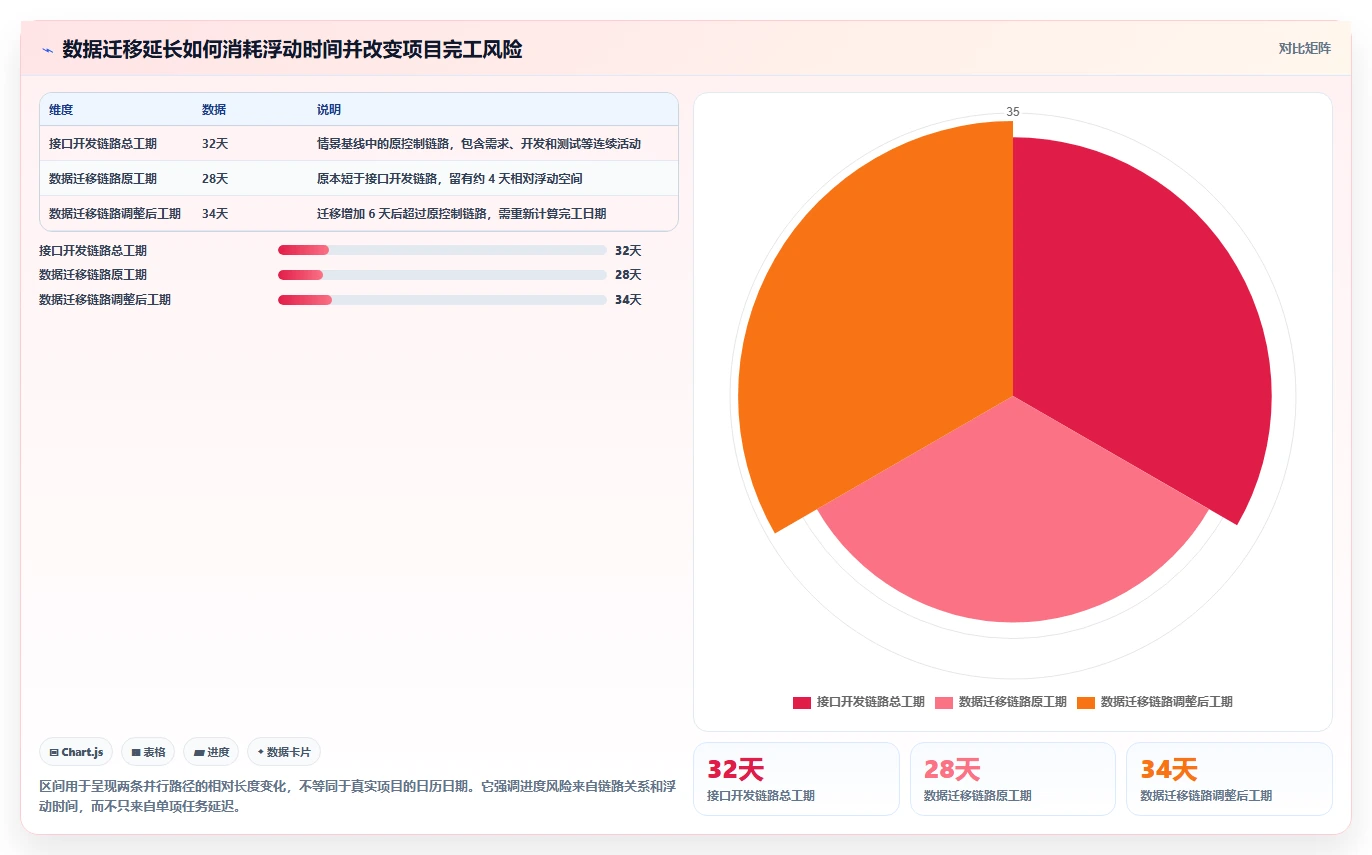Click table cell 数据迁移链路调整后工期
This screenshot has width=1372, height=855.
point(115,214)
